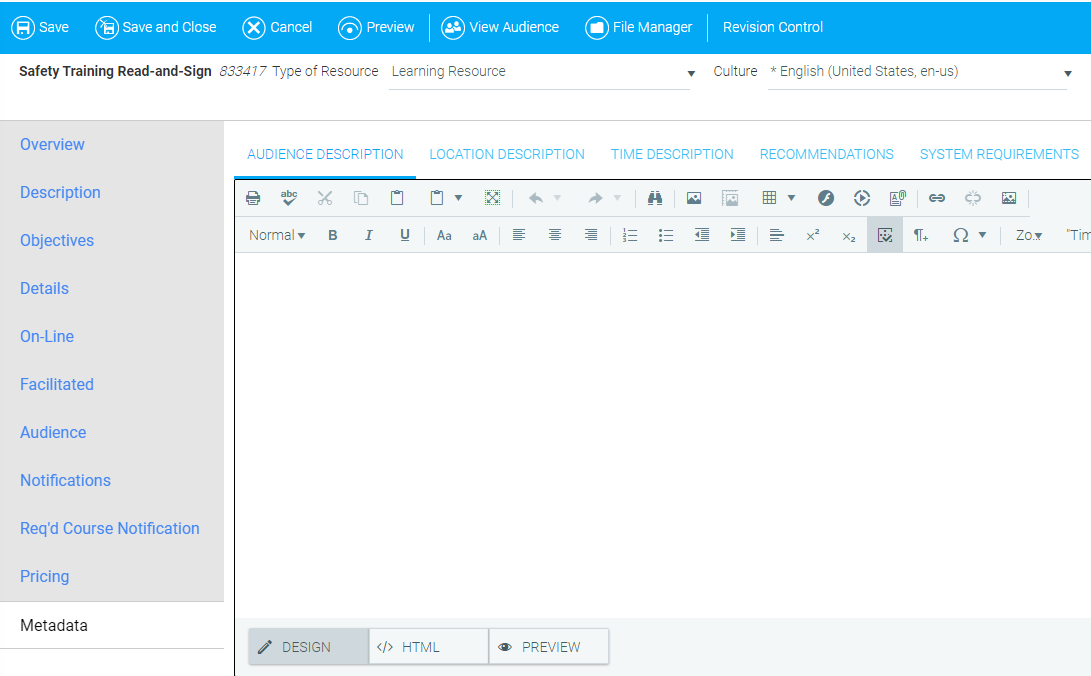Click the Insert Hyperlink icon

click(x=937, y=198)
